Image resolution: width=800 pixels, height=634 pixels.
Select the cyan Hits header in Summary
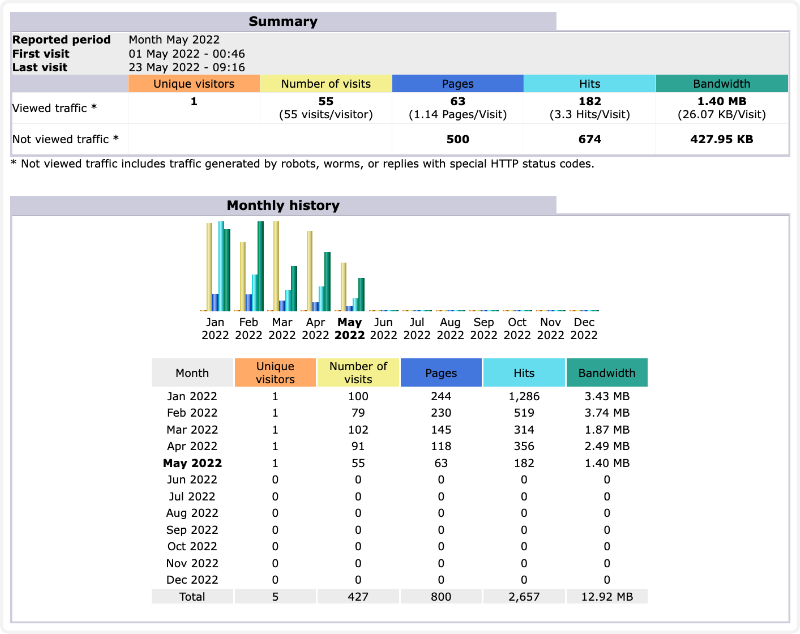[x=589, y=84]
